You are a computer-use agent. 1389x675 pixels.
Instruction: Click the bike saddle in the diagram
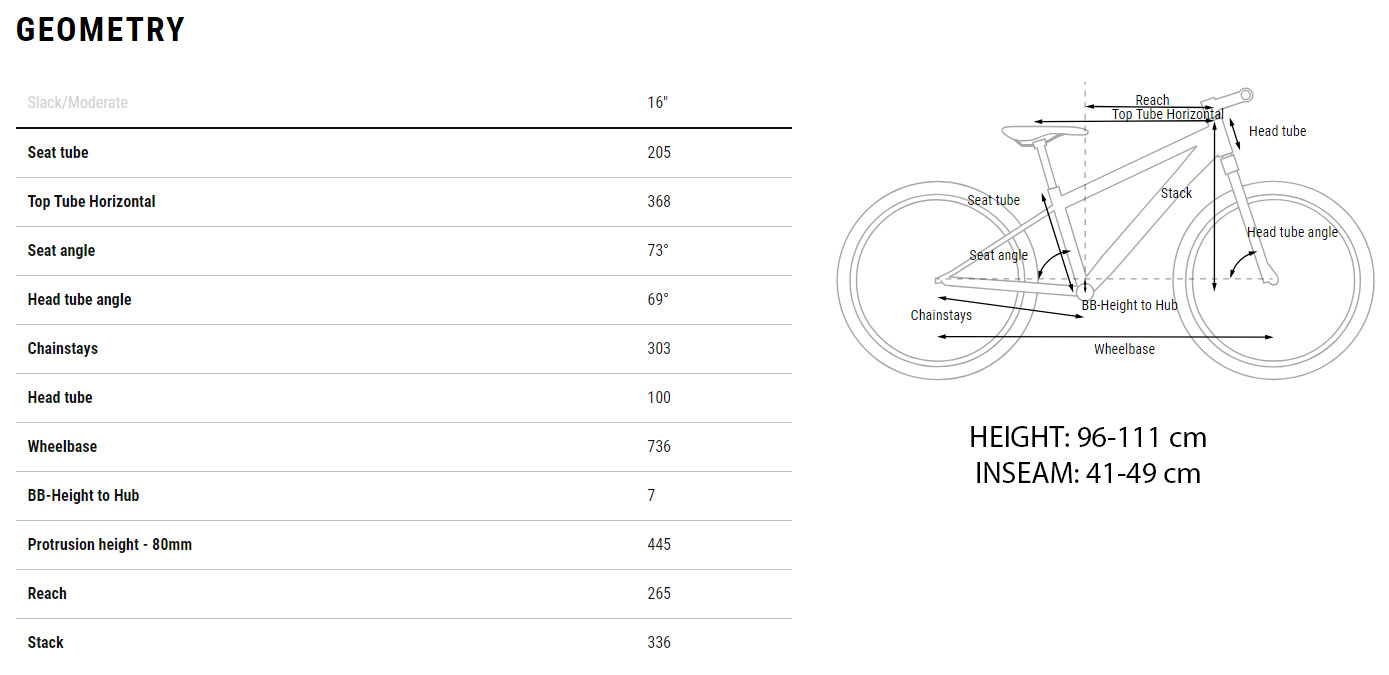[1044, 131]
